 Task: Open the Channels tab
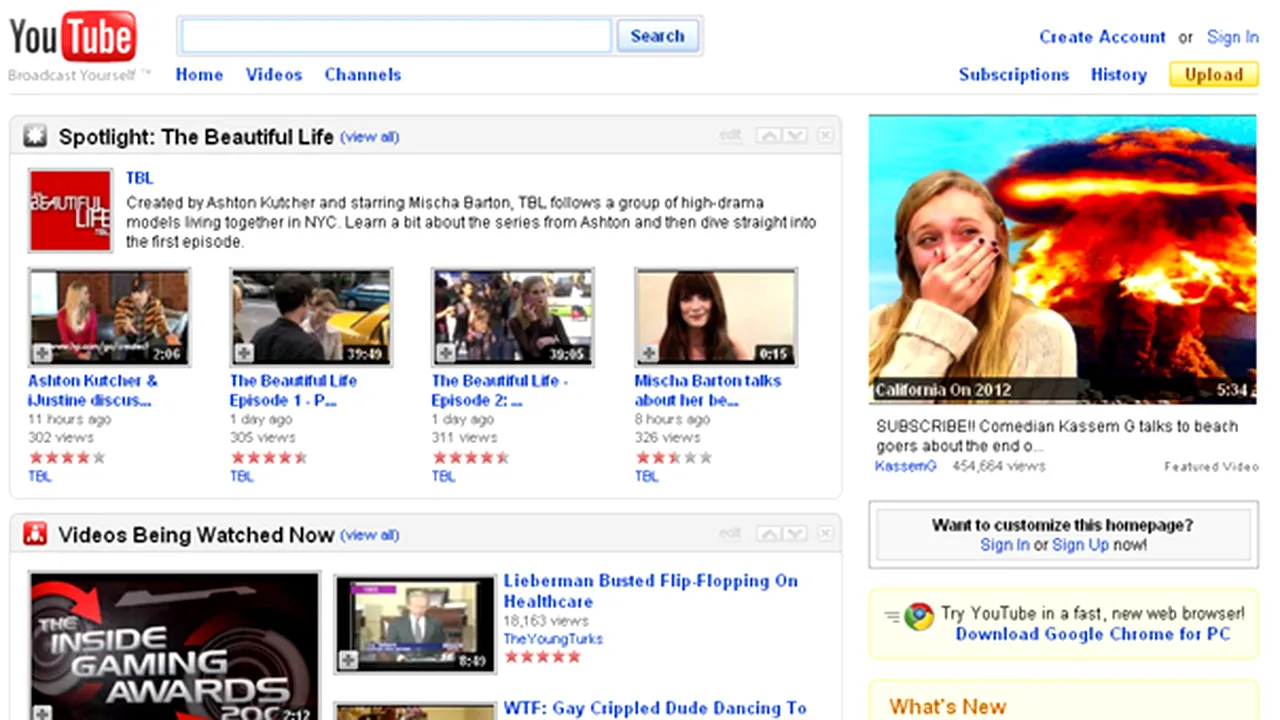pyautogui.click(x=363, y=75)
